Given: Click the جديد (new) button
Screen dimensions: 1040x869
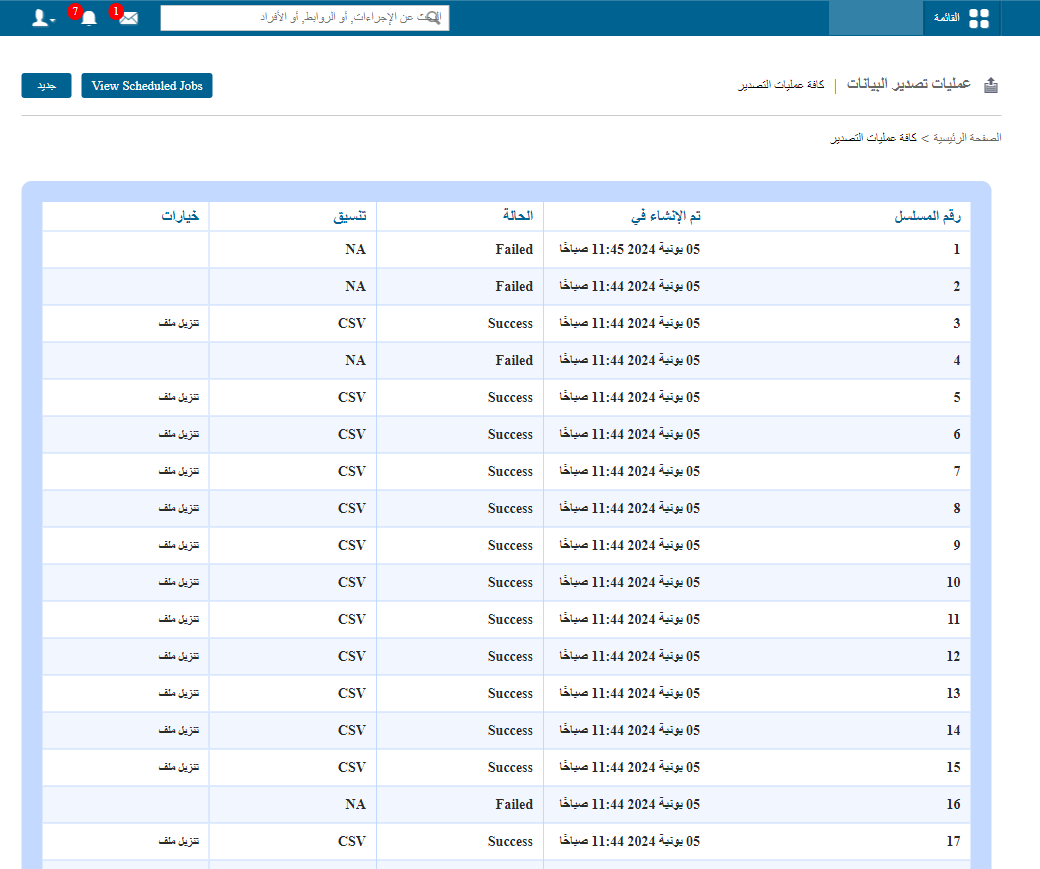Looking at the screenshot, I should [46, 86].
